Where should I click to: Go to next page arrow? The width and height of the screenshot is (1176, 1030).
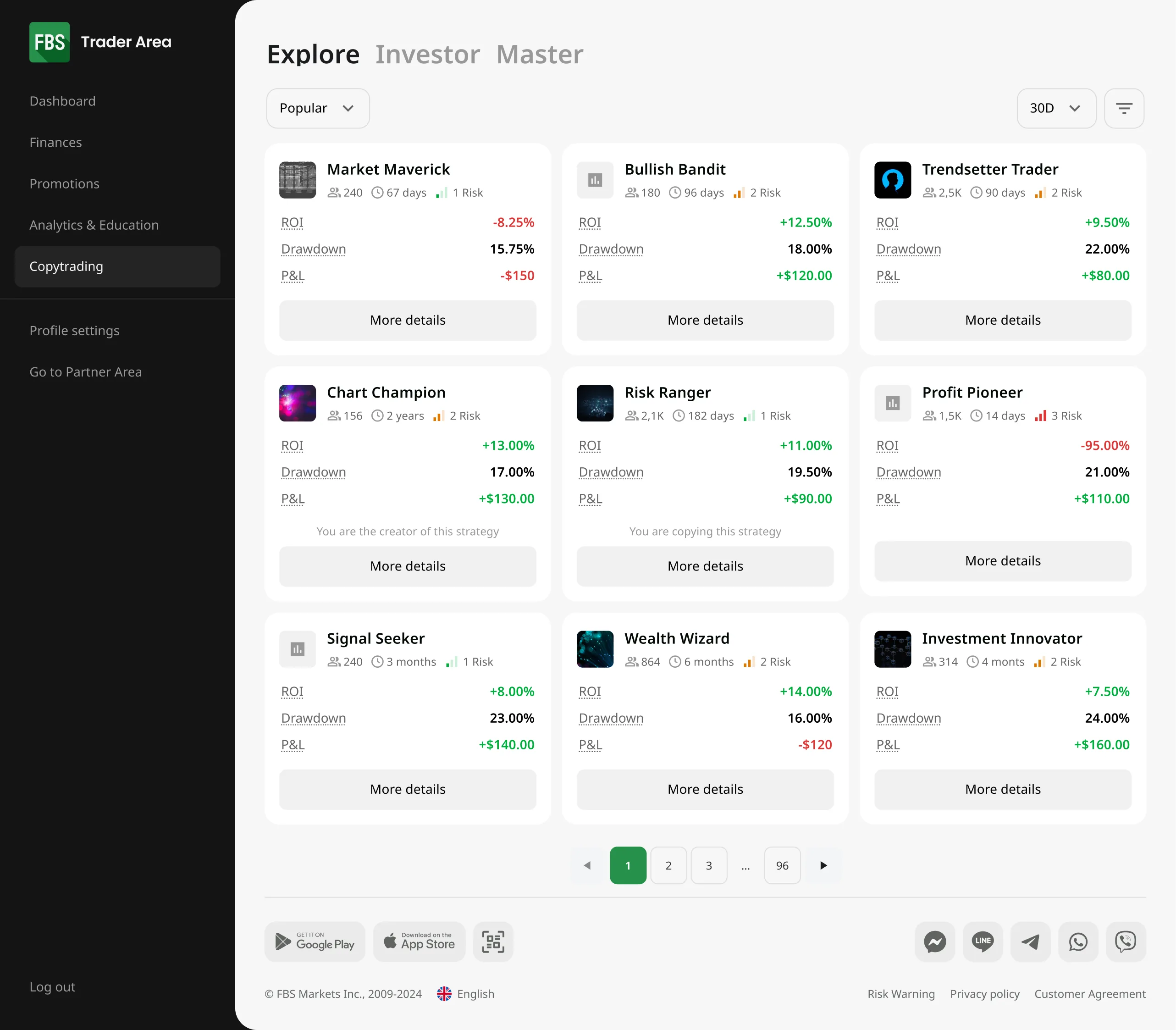[823, 865]
